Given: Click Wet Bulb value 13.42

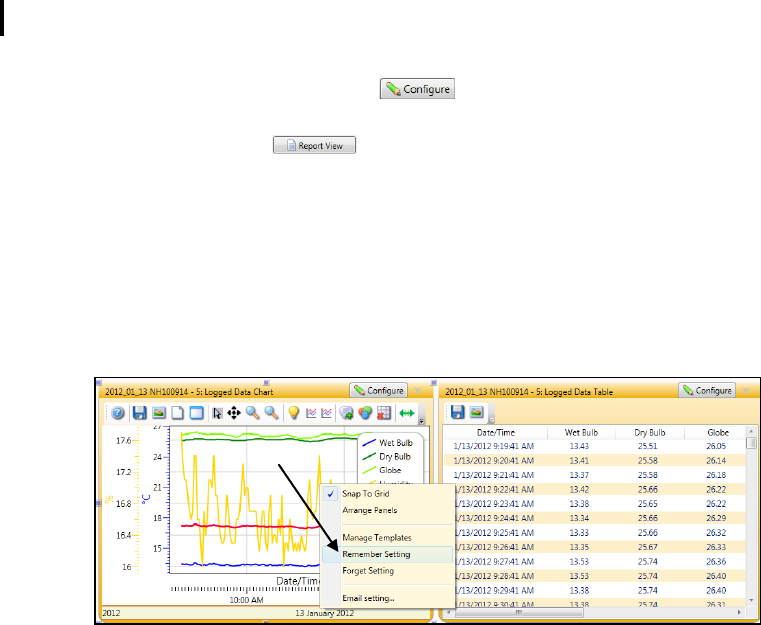Looking at the screenshot, I should point(579,489).
